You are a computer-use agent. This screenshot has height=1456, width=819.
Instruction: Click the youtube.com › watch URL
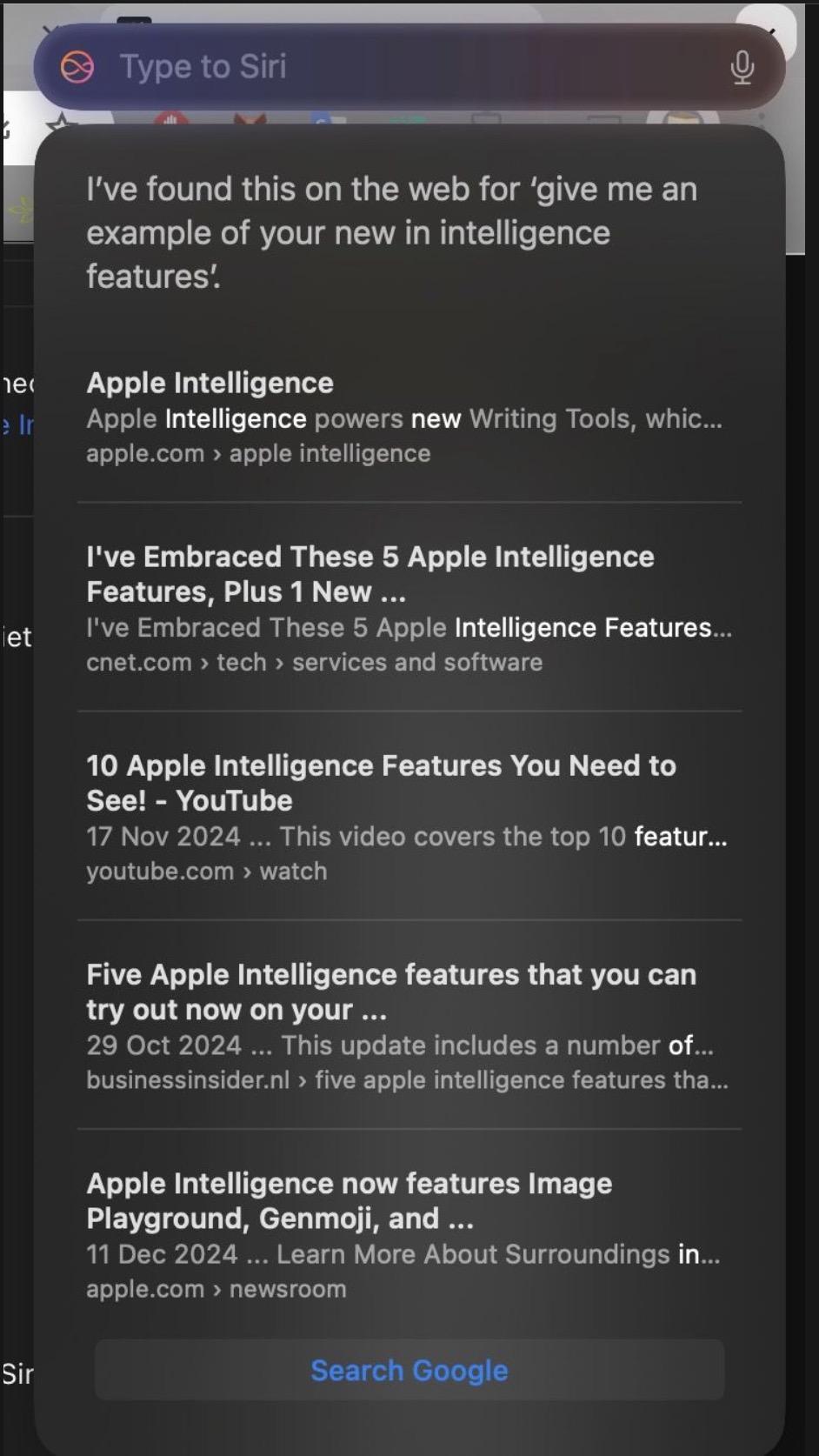[207, 871]
